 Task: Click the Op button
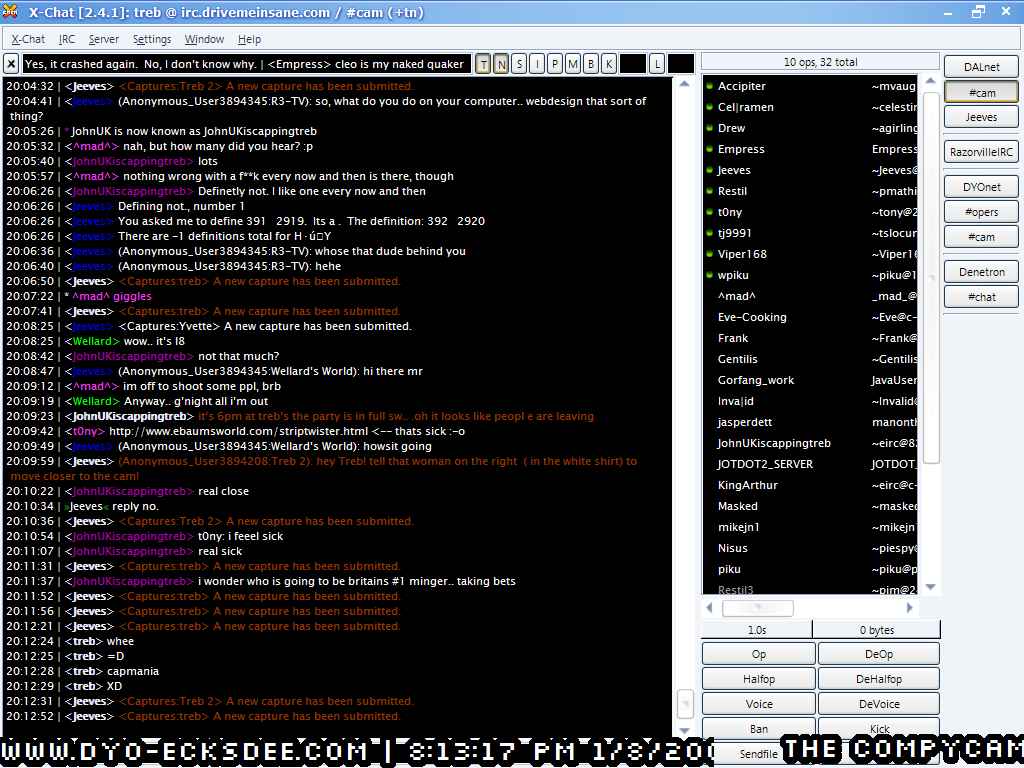tap(758, 654)
